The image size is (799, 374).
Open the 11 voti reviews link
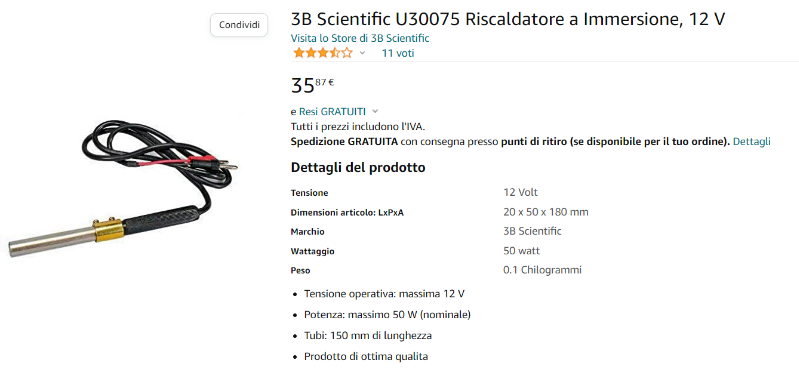tap(397, 53)
